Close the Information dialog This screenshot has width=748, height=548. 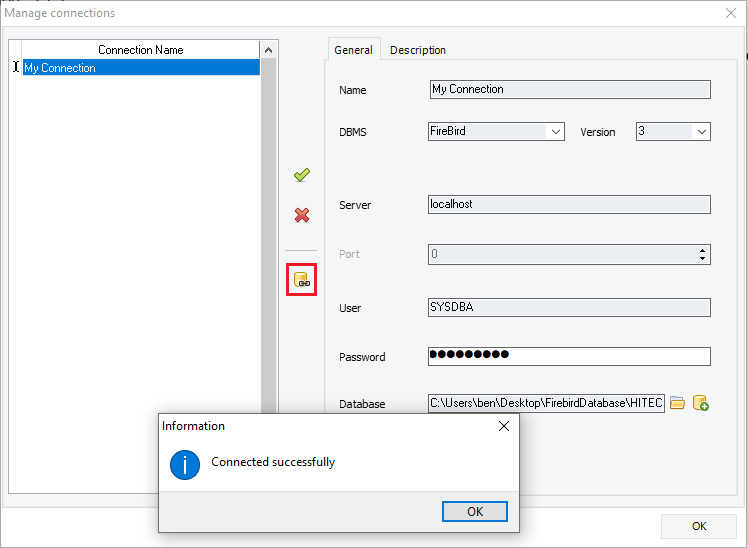[x=504, y=426]
